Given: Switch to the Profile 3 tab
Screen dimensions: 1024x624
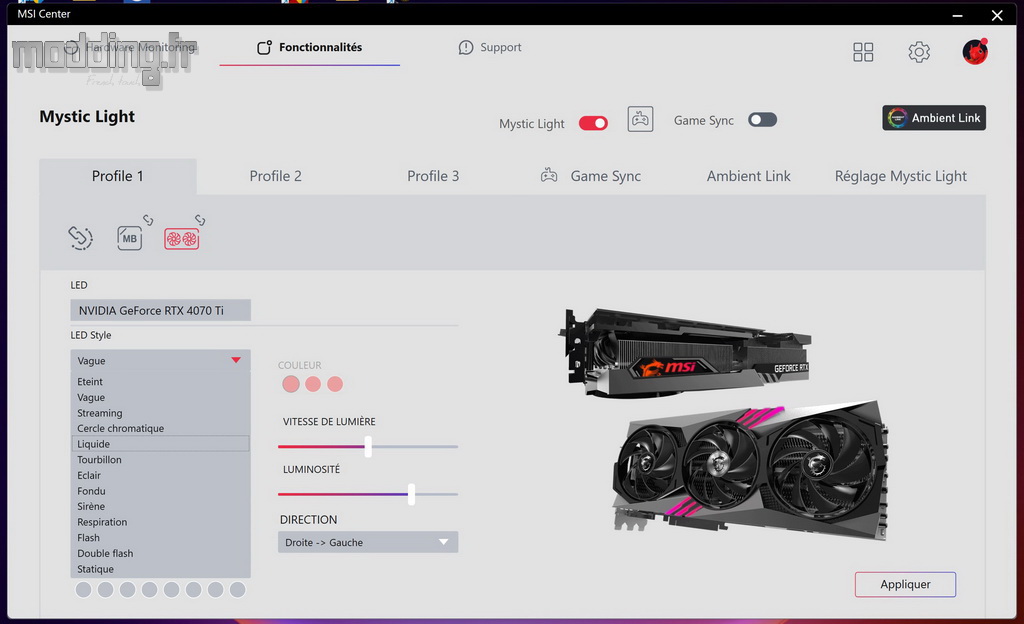Looking at the screenshot, I should 433,176.
